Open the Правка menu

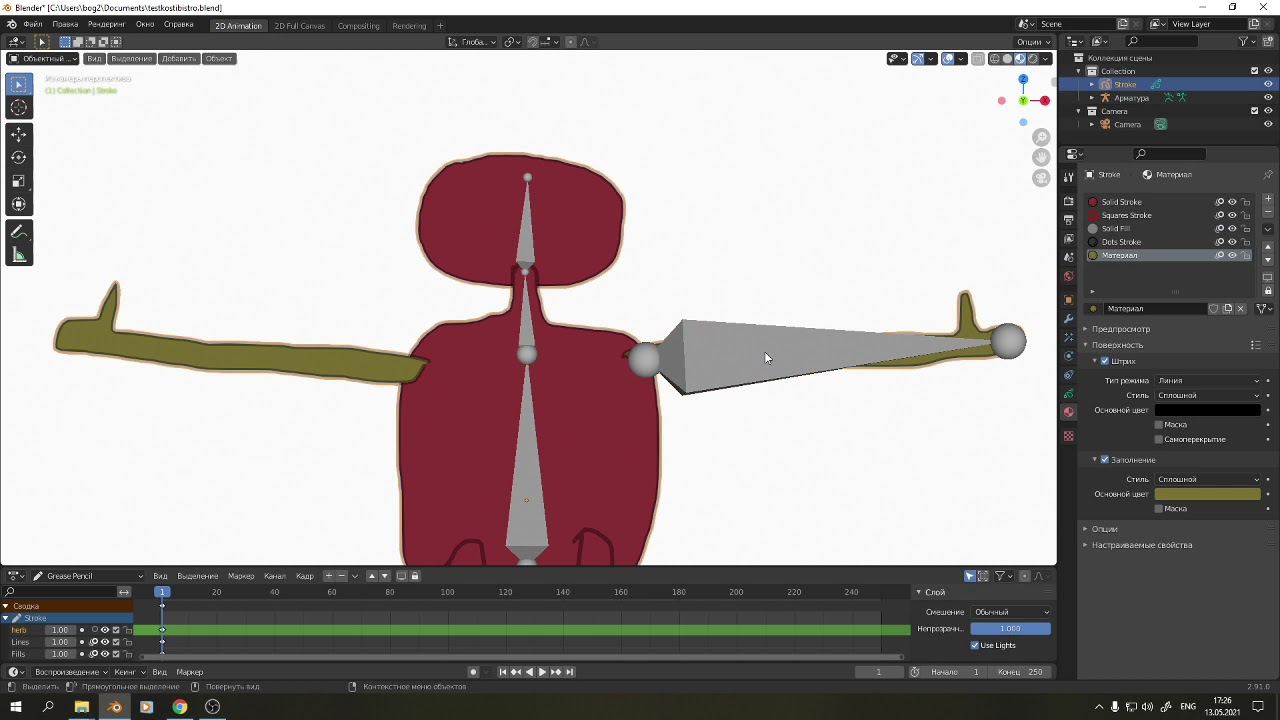point(65,24)
